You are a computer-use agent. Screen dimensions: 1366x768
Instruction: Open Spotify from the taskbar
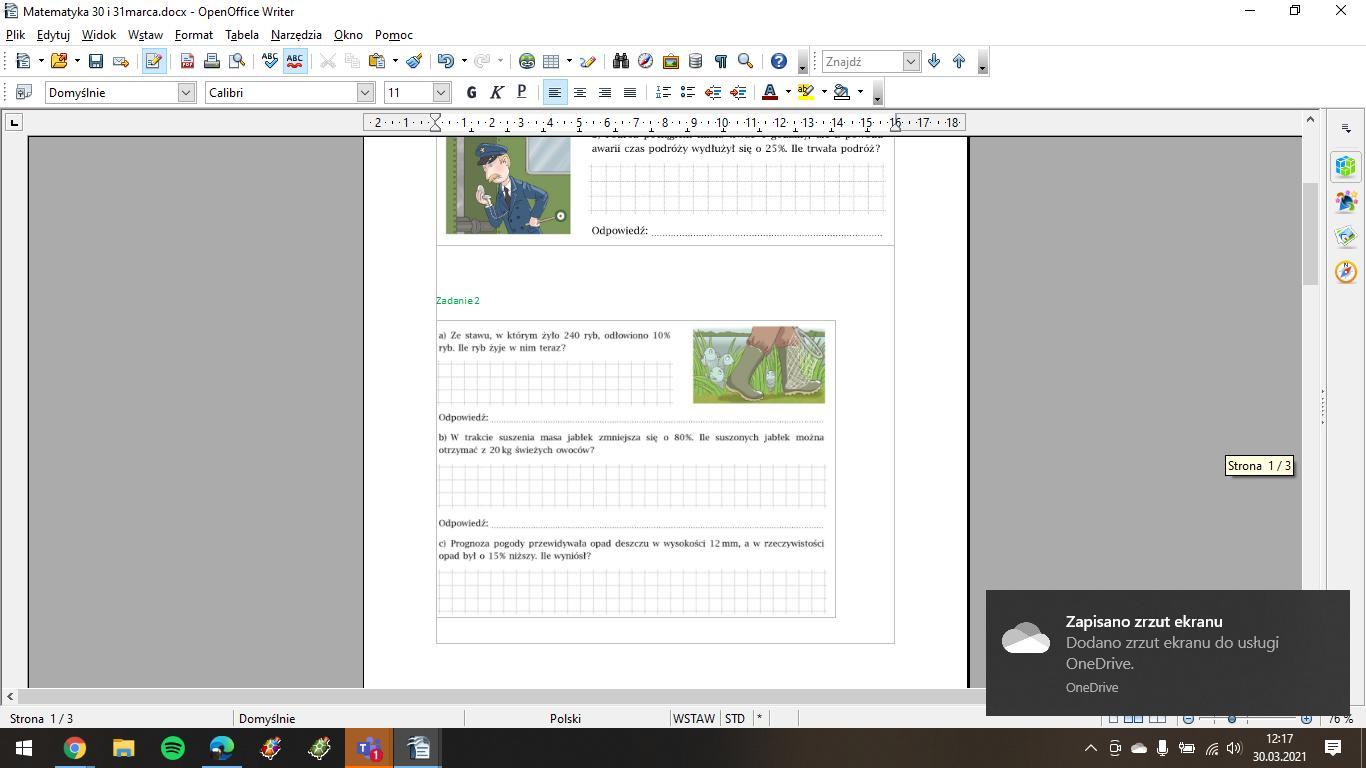tap(173, 748)
